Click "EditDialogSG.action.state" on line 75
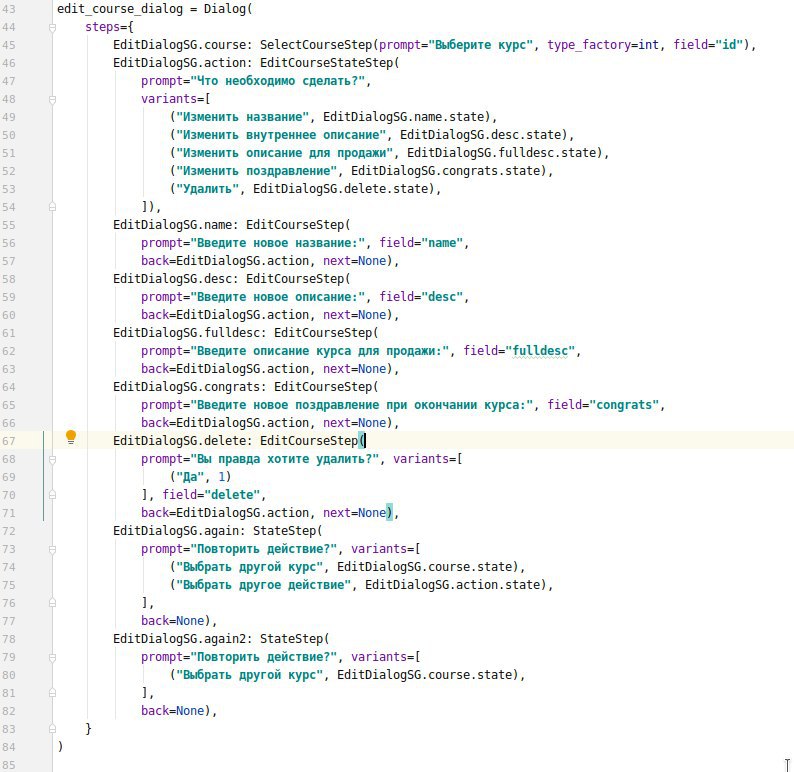Image resolution: width=794 pixels, height=772 pixels. click(x=453, y=585)
